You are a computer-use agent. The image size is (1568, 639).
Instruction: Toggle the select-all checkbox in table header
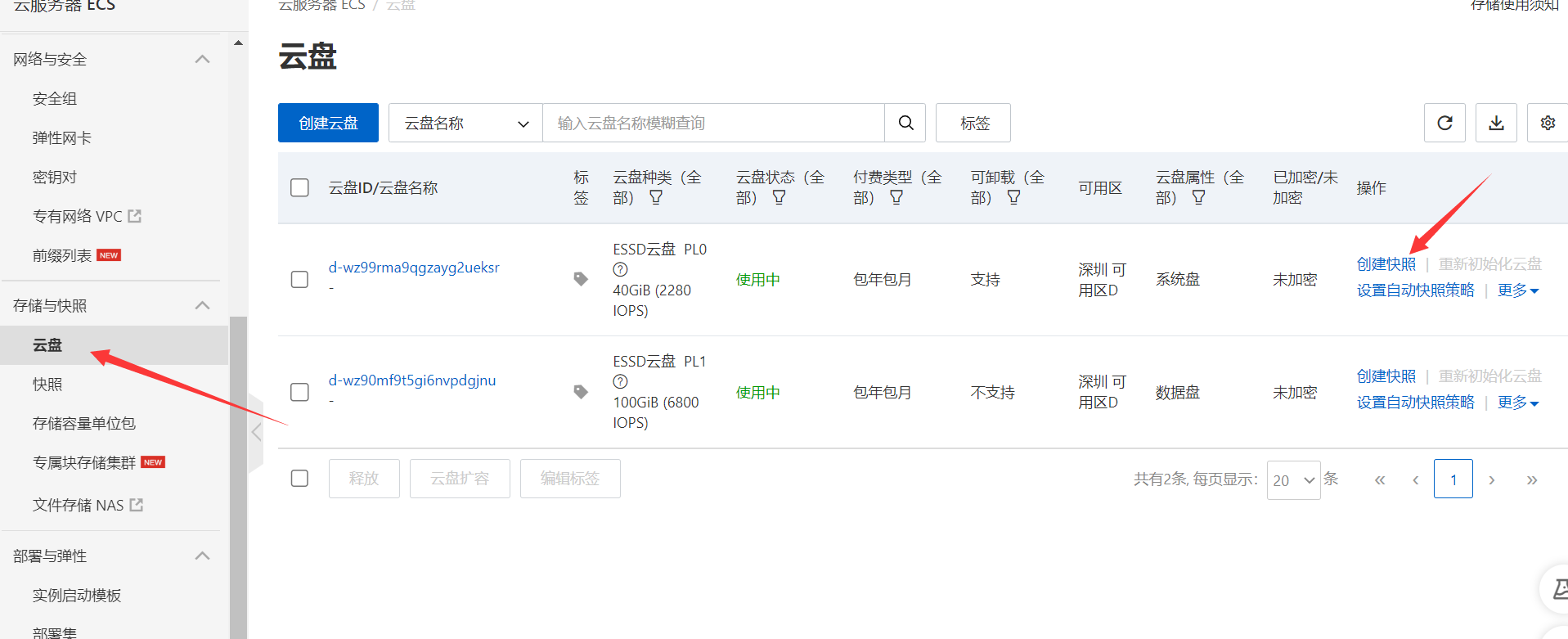tap(300, 187)
